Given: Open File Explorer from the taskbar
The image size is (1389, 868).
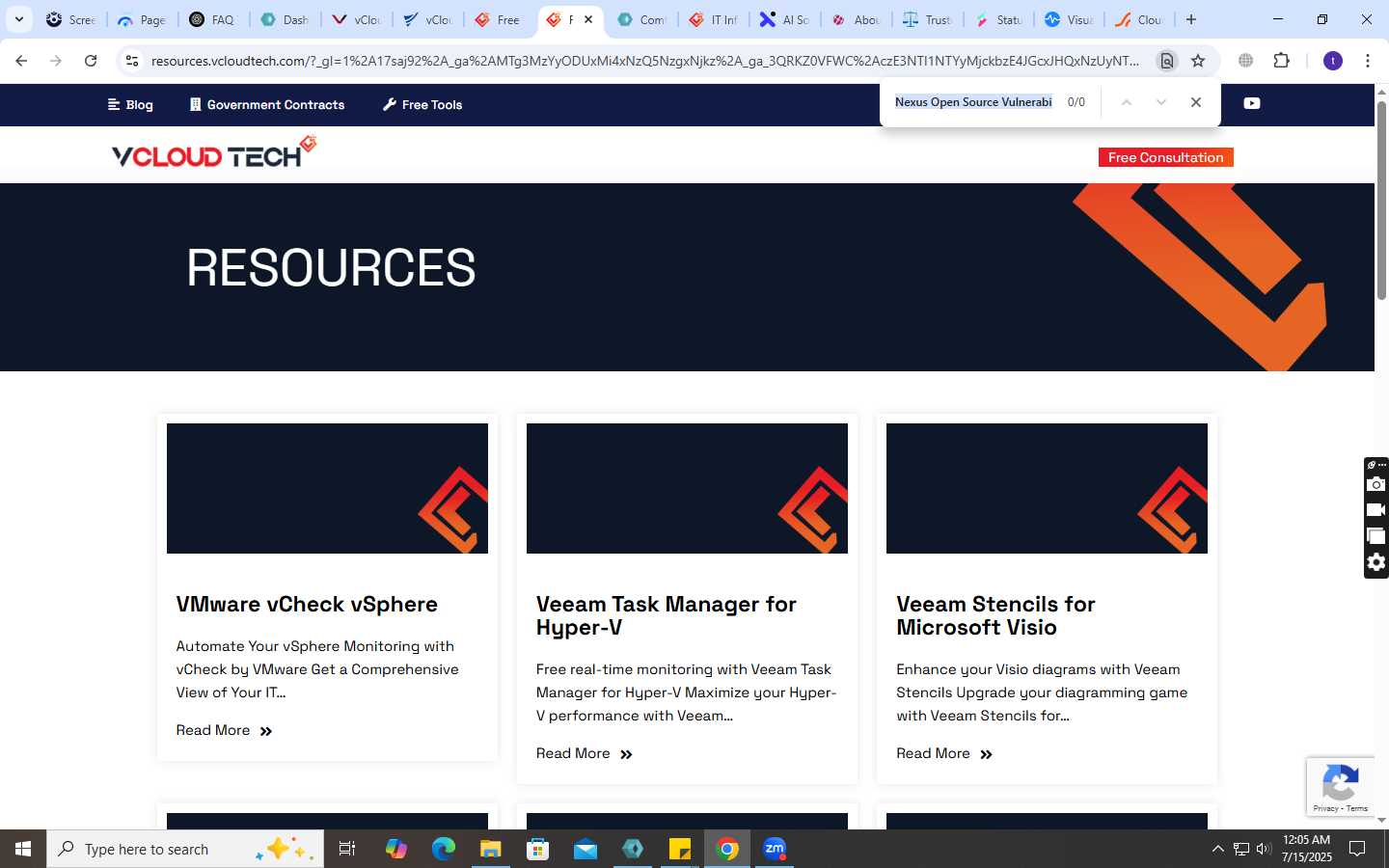Looking at the screenshot, I should pos(491,849).
